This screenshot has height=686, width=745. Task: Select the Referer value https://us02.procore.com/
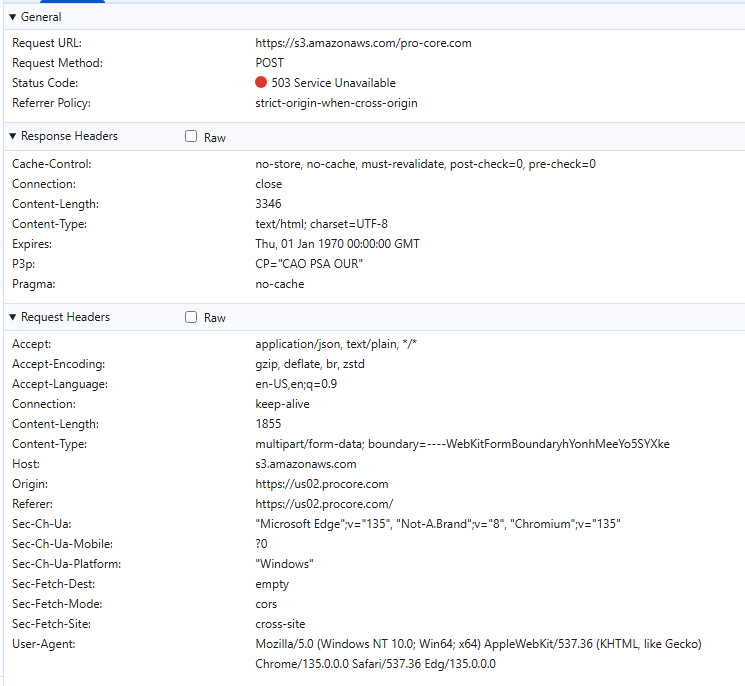(324, 504)
